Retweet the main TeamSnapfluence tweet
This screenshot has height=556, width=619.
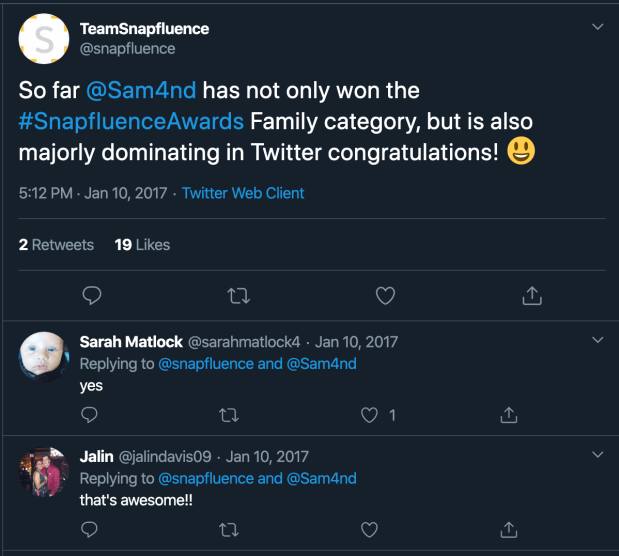[239, 295]
